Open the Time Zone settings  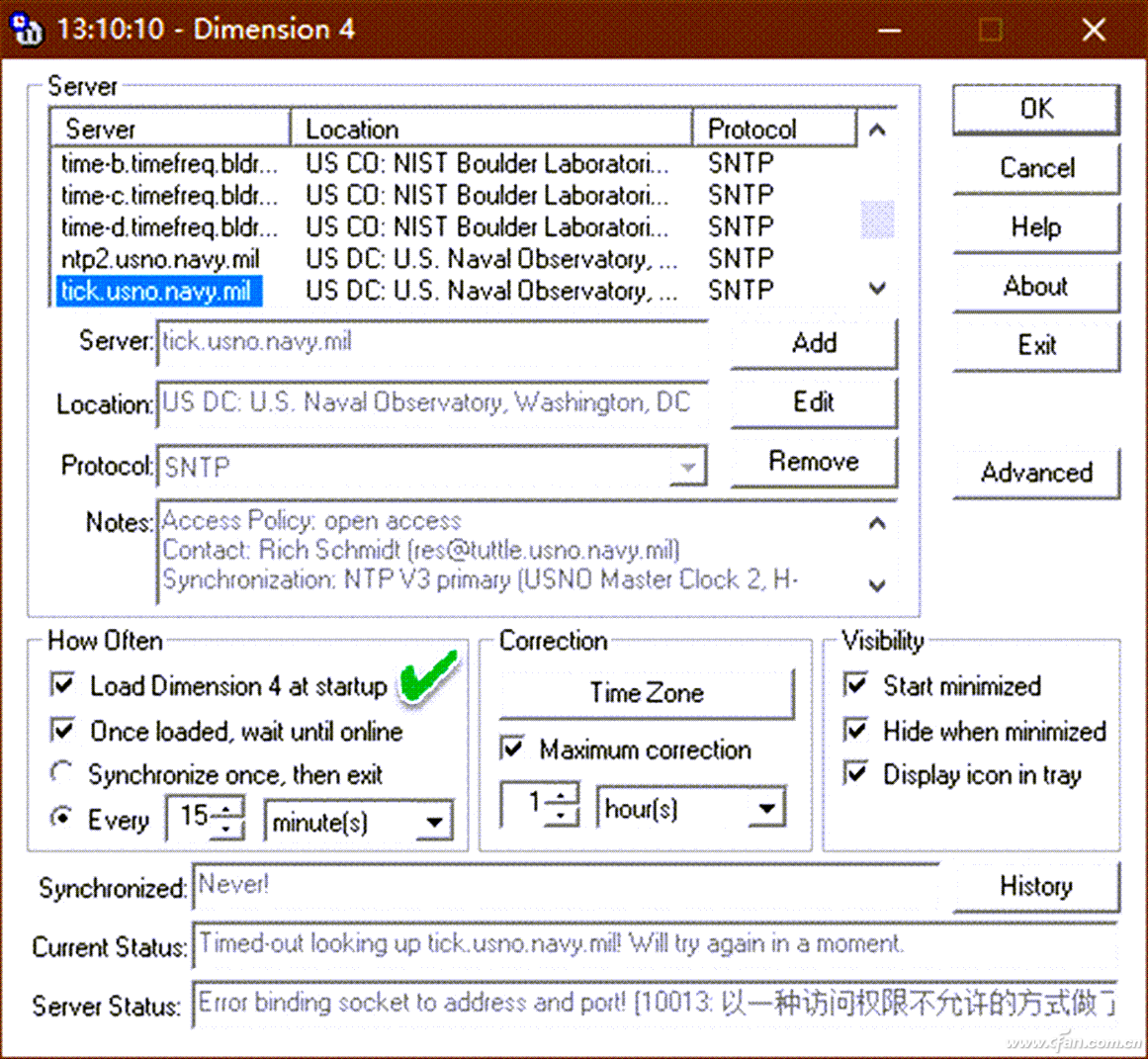[x=647, y=693]
